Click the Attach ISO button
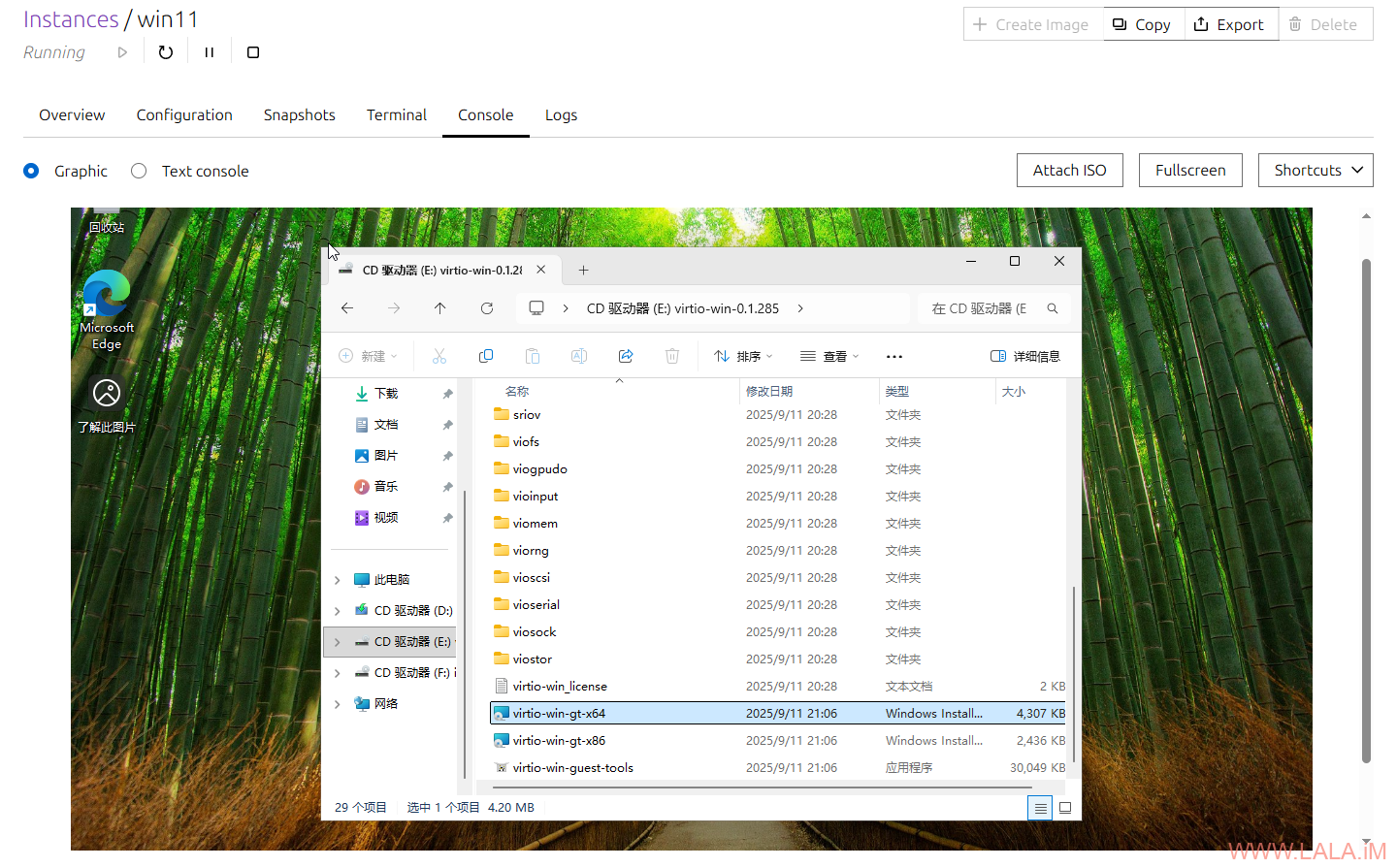Image resolution: width=1397 pixels, height=868 pixels. pyautogui.click(x=1069, y=171)
